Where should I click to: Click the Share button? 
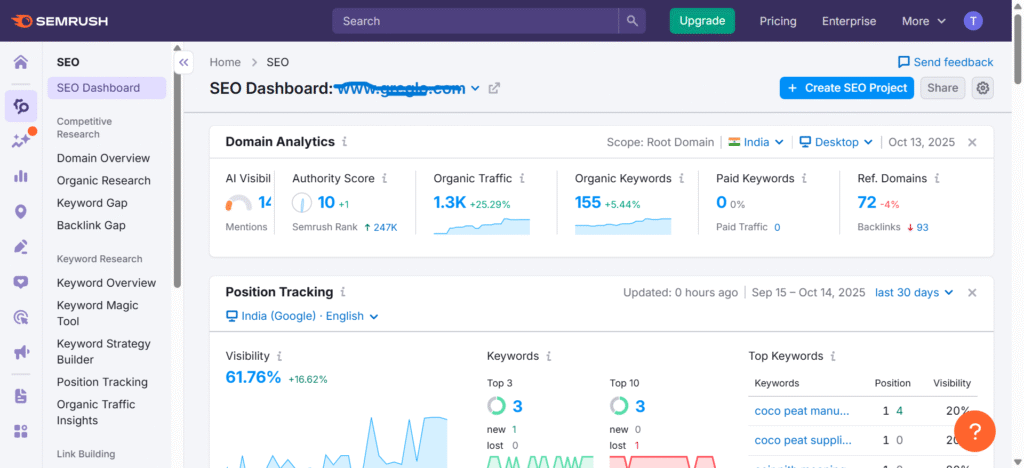(x=942, y=88)
